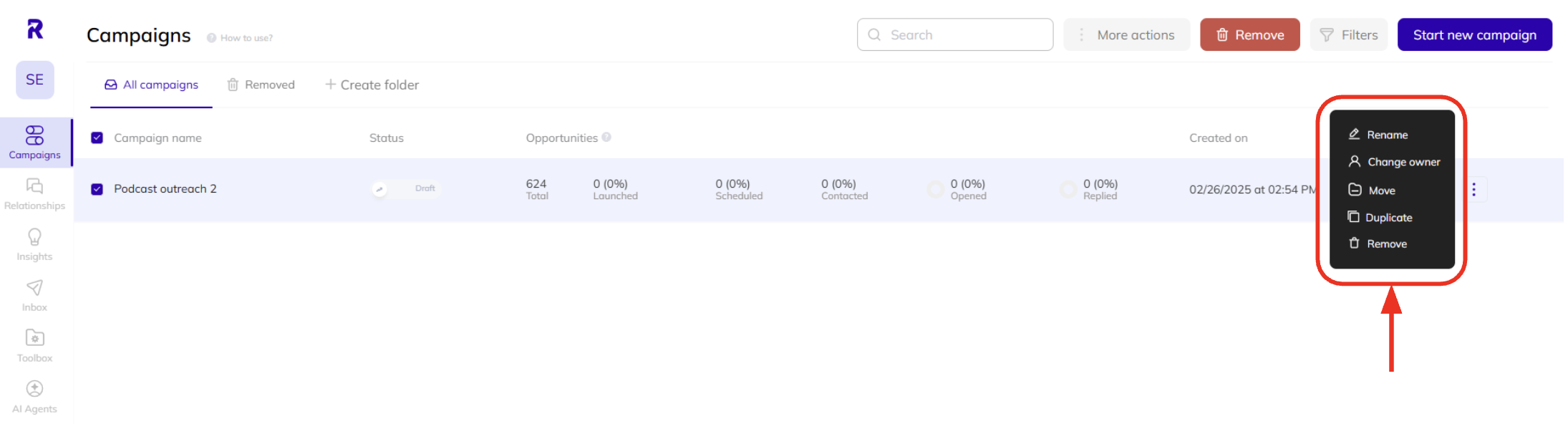Click the Create folder option
Screen dimensions: 1568x424
pyautogui.click(x=372, y=85)
